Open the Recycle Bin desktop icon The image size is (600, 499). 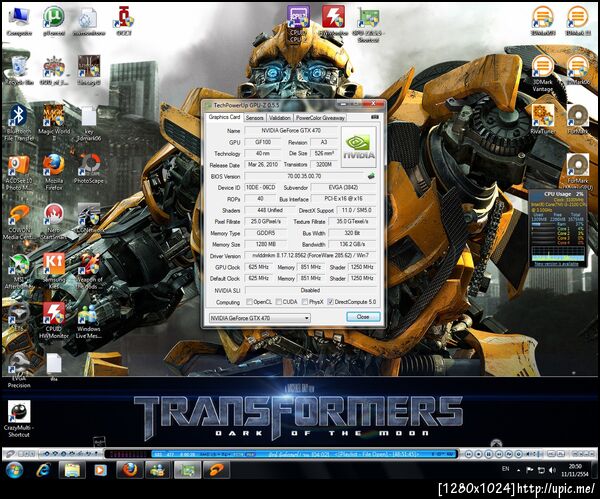(19, 70)
